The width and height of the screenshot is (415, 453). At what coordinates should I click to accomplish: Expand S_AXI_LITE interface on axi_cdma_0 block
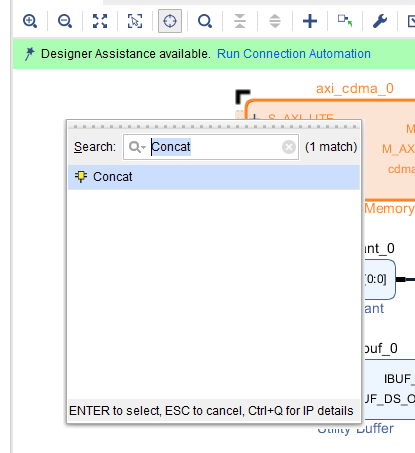pos(255,117)
